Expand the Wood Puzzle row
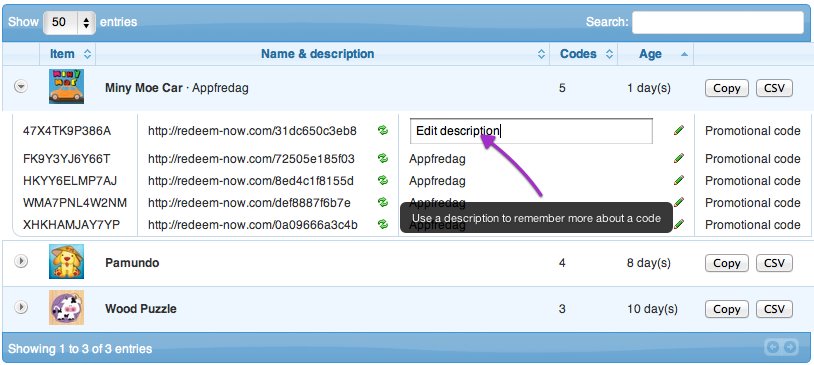The height and width of the screenshot is (365, 814). pos(21,307)
